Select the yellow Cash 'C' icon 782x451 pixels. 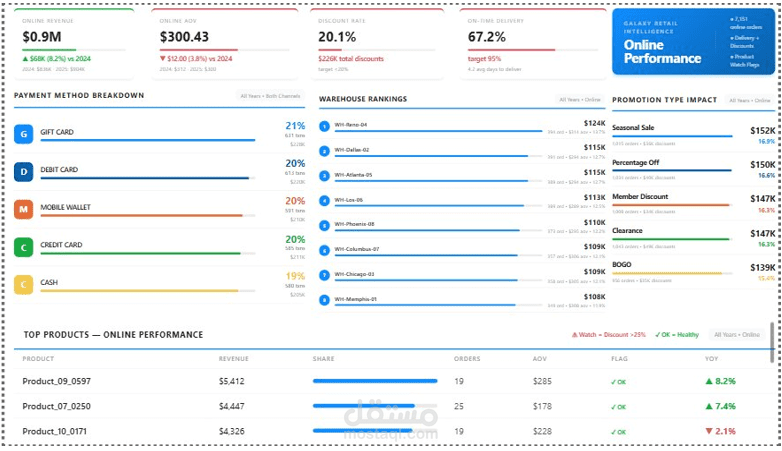pyautogui.click(x=23, y=285)
